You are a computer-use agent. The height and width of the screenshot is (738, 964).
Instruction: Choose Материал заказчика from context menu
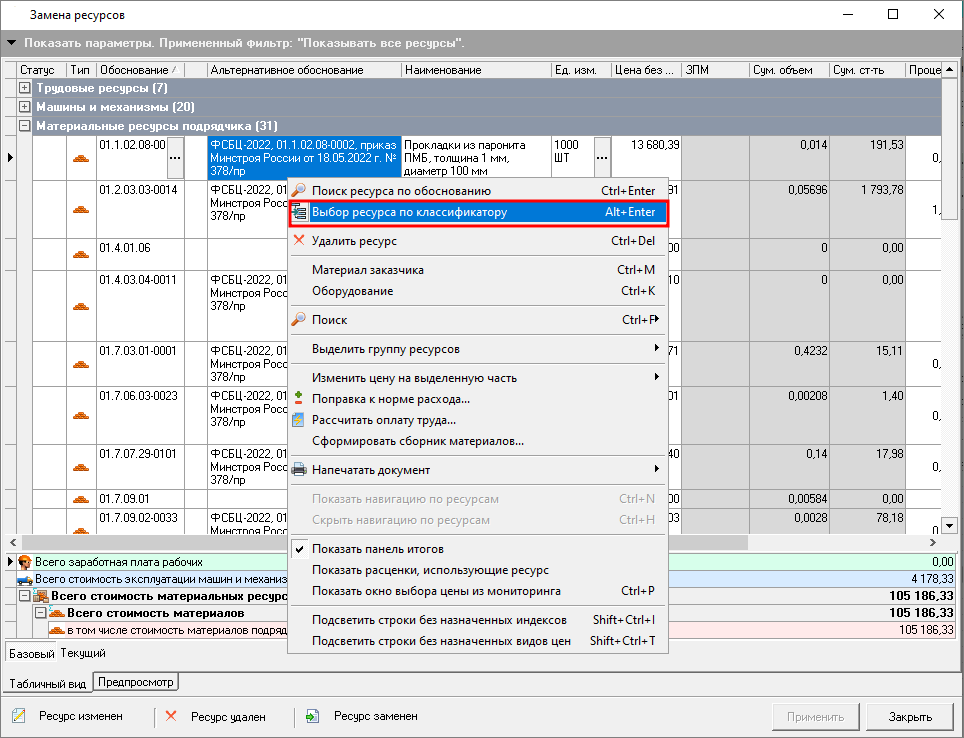367,270
